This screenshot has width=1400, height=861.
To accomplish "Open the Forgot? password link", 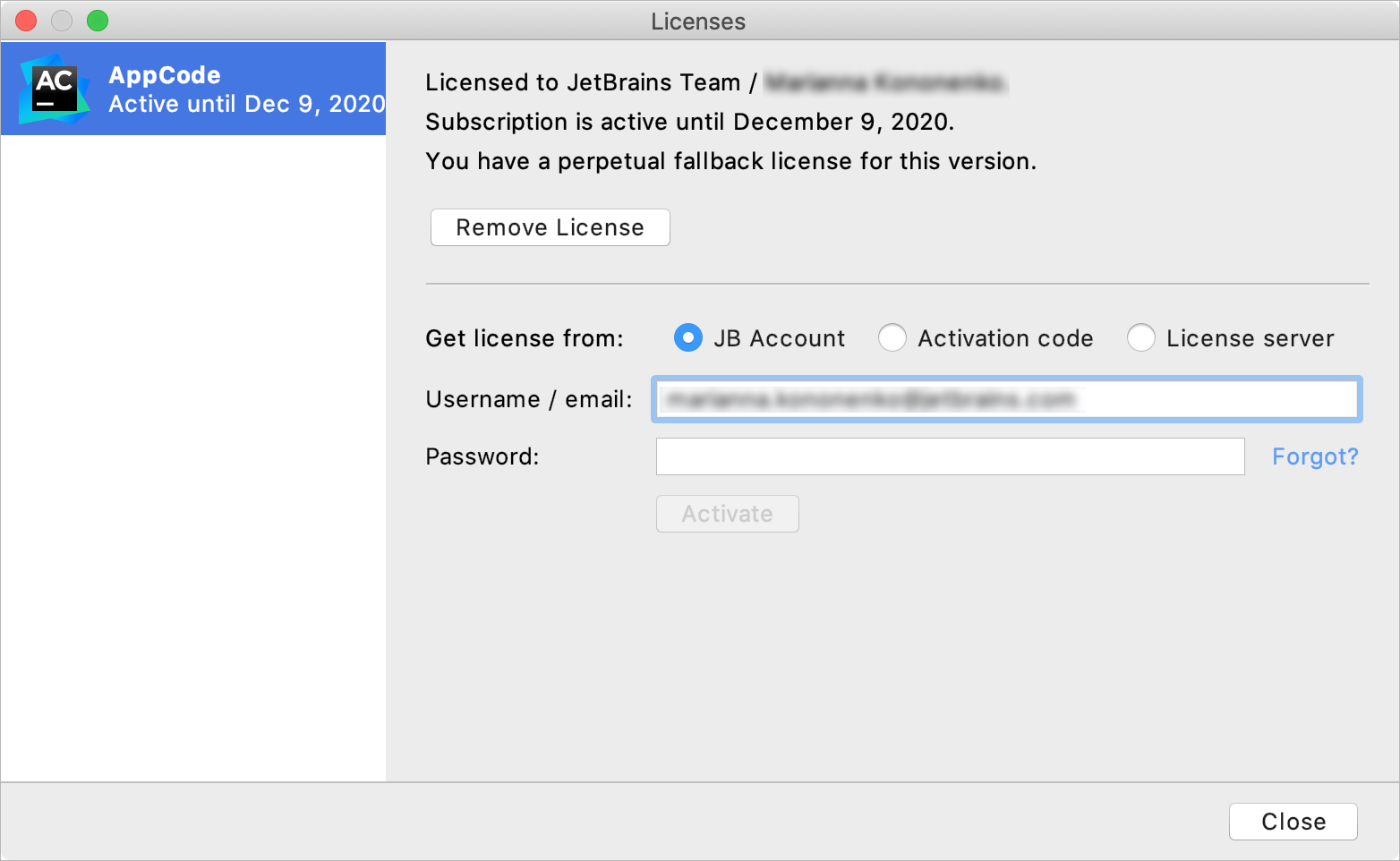I will [x=1315, y=456].
